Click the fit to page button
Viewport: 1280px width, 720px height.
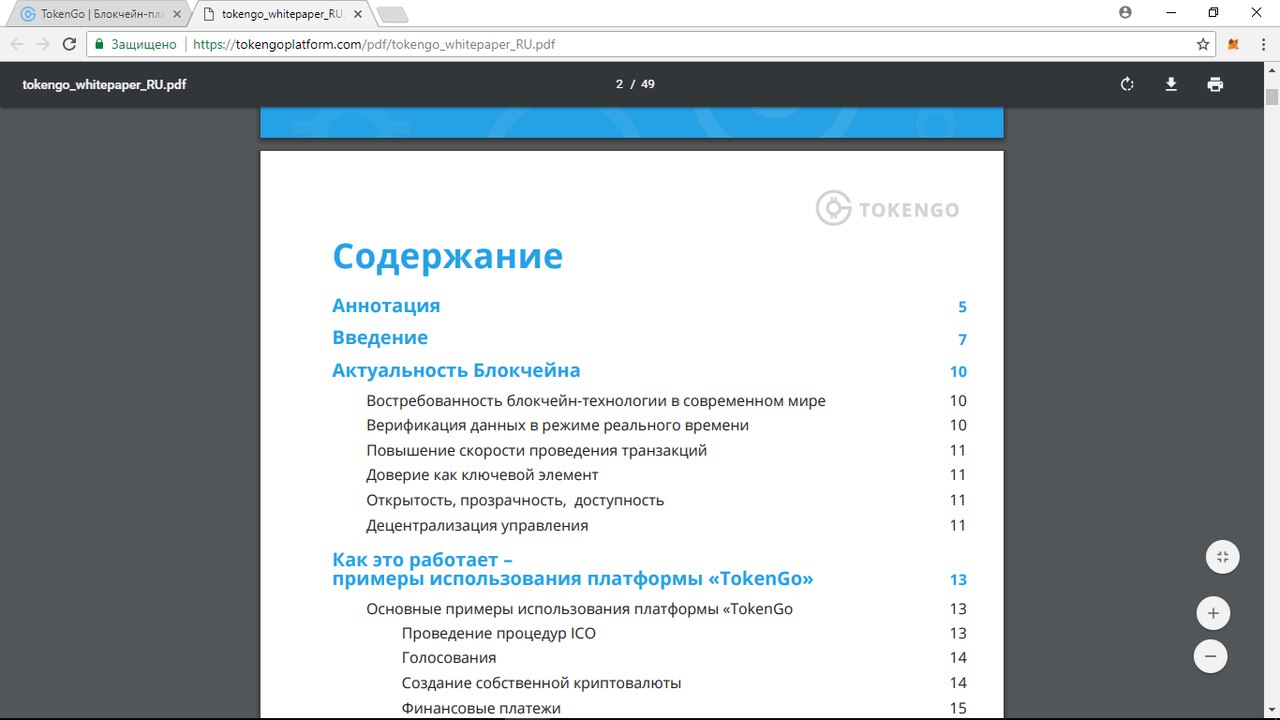[1222, 557]
